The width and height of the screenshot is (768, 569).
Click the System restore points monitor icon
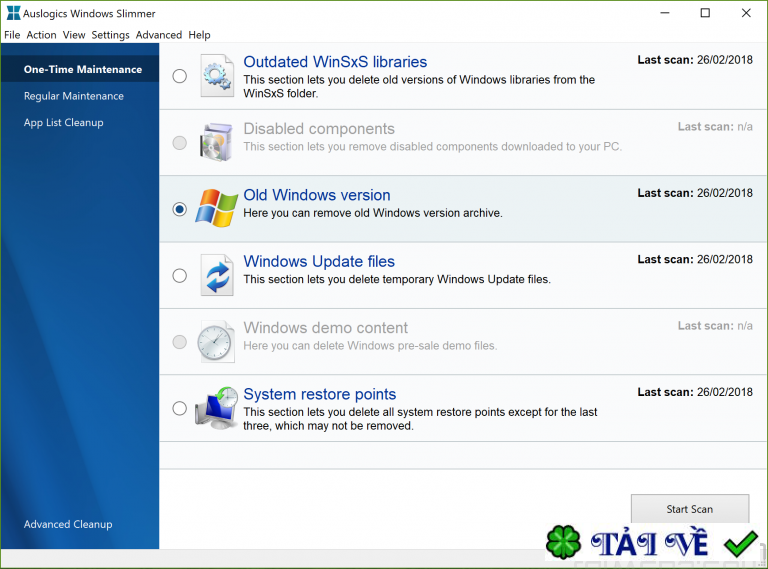tap(217, 408)
